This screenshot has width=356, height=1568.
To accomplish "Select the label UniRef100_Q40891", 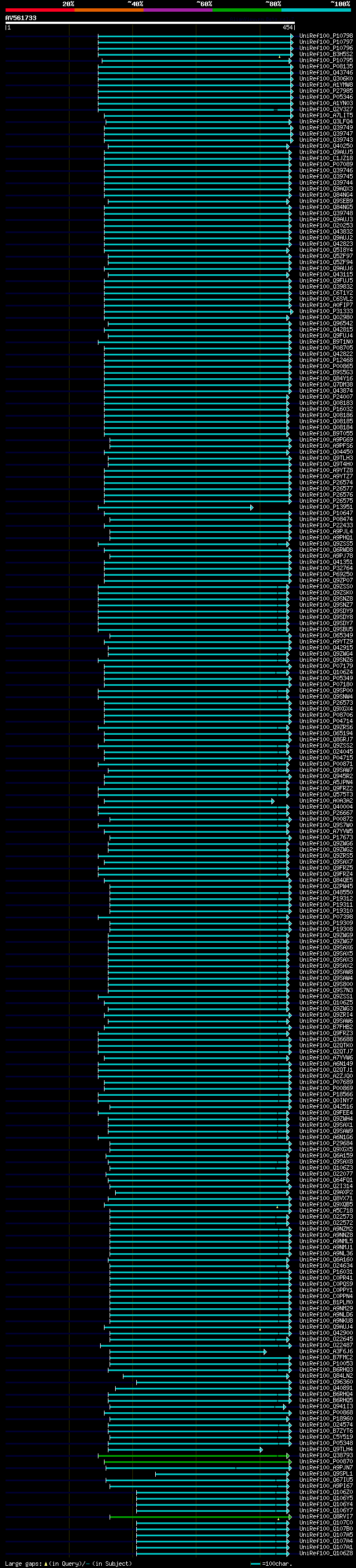I will [x=326, y=1388].
